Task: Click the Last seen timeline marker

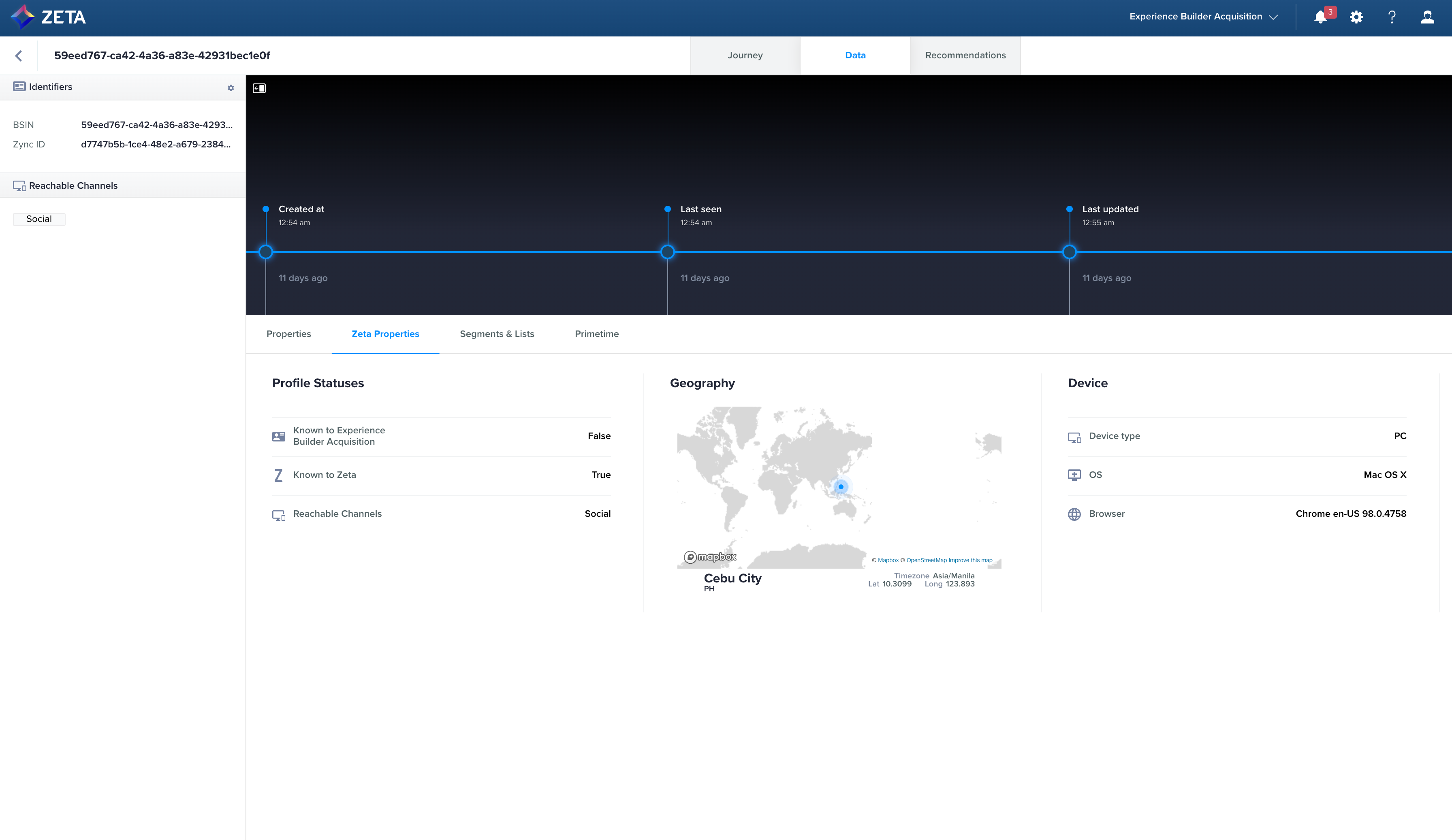Action: (667, 252)
